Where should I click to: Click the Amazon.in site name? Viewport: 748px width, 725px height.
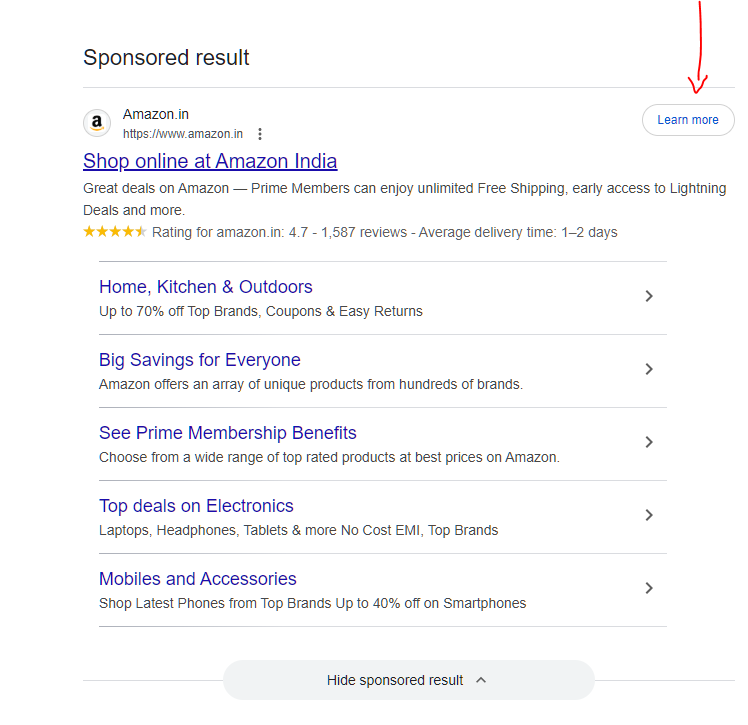pyautogui.click(x=155, y=115)
